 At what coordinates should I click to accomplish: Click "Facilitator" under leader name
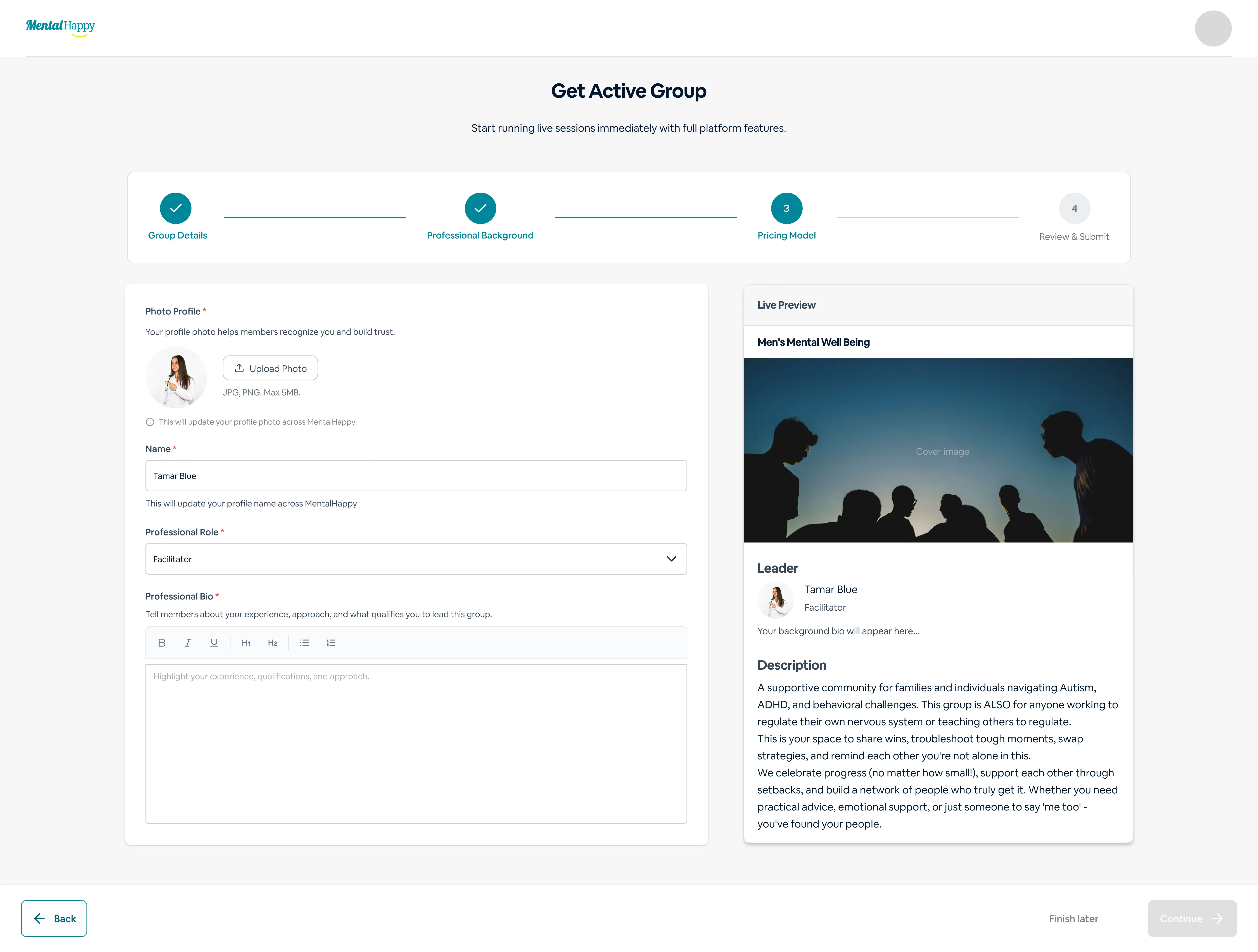[825, 607]
